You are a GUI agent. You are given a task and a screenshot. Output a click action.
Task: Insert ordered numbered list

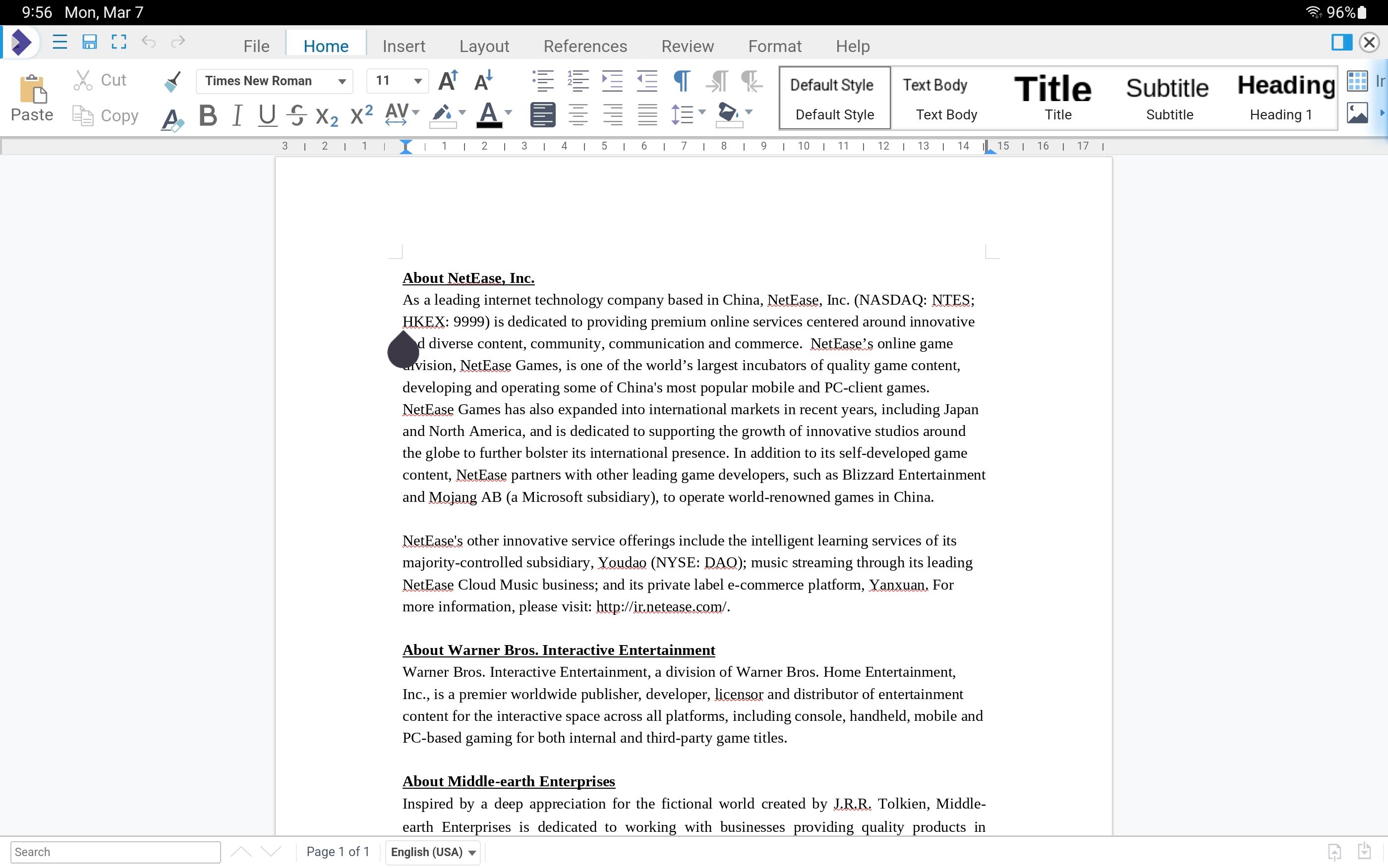coord(578,81)
